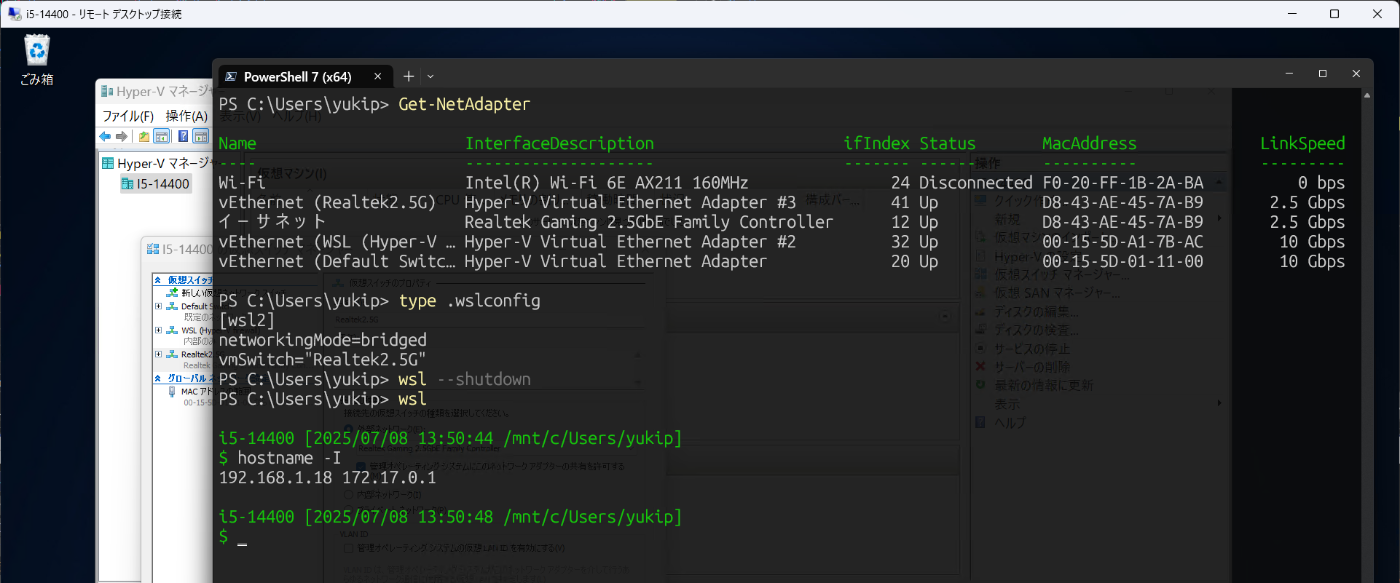
Task: Click MAC address F0-20-FF-1B-2A-BA
Action: point(1123,183)
